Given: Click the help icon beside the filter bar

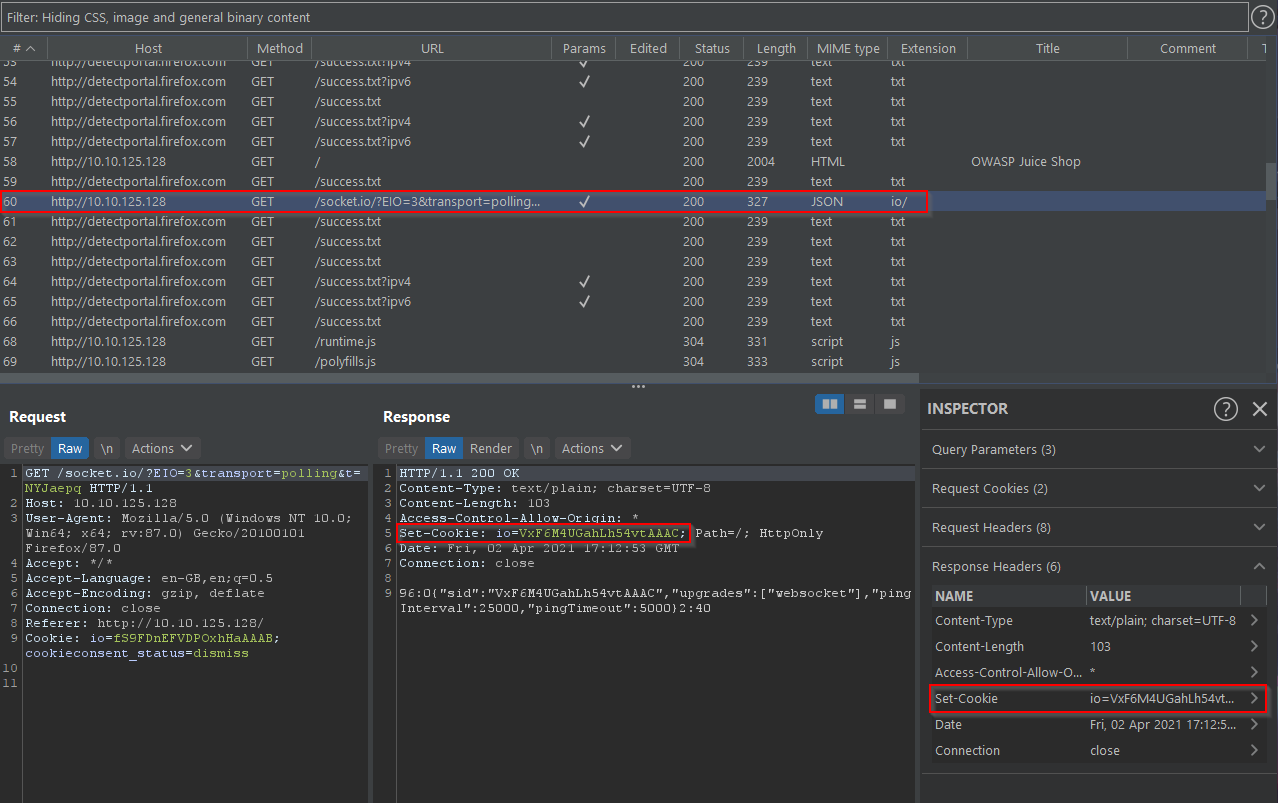Looking at the screenshot, I should click(x=1263, y=16).
